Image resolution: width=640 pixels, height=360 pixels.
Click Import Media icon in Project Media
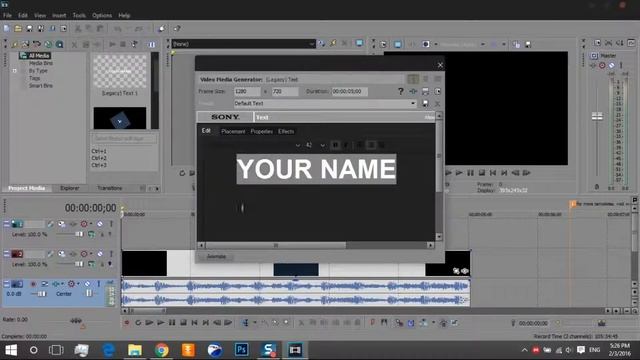(x=15, y=44)
